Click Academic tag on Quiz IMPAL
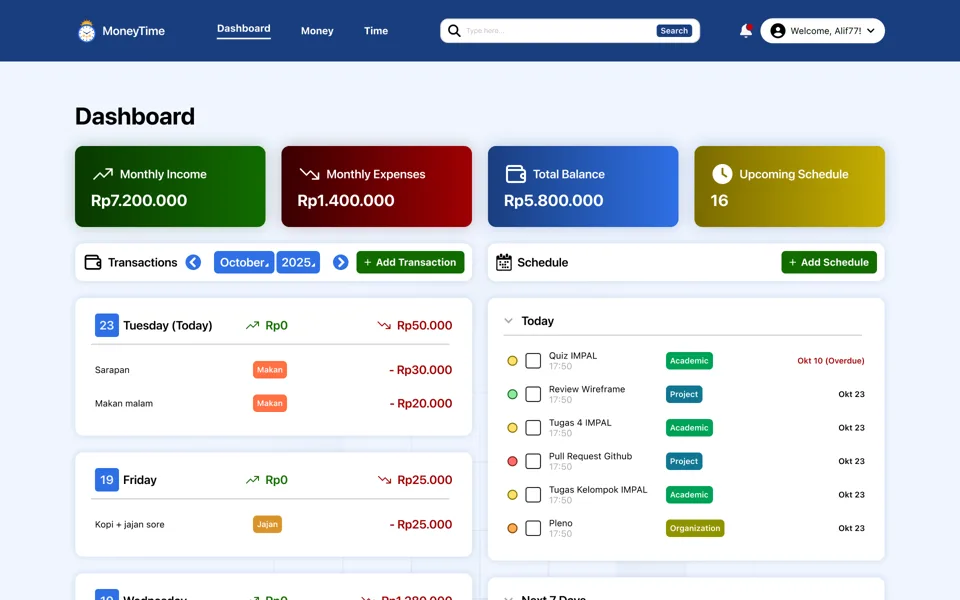This screenshot has height=600, width=960. [x=689, y=361]
